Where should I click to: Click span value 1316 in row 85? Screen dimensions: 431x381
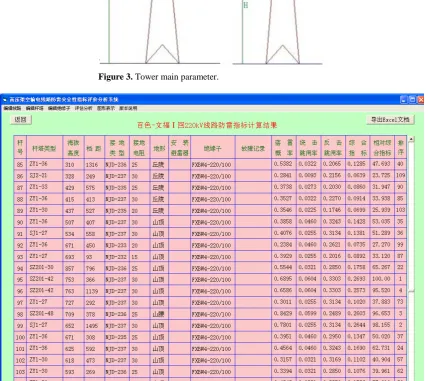coord(94,164)
